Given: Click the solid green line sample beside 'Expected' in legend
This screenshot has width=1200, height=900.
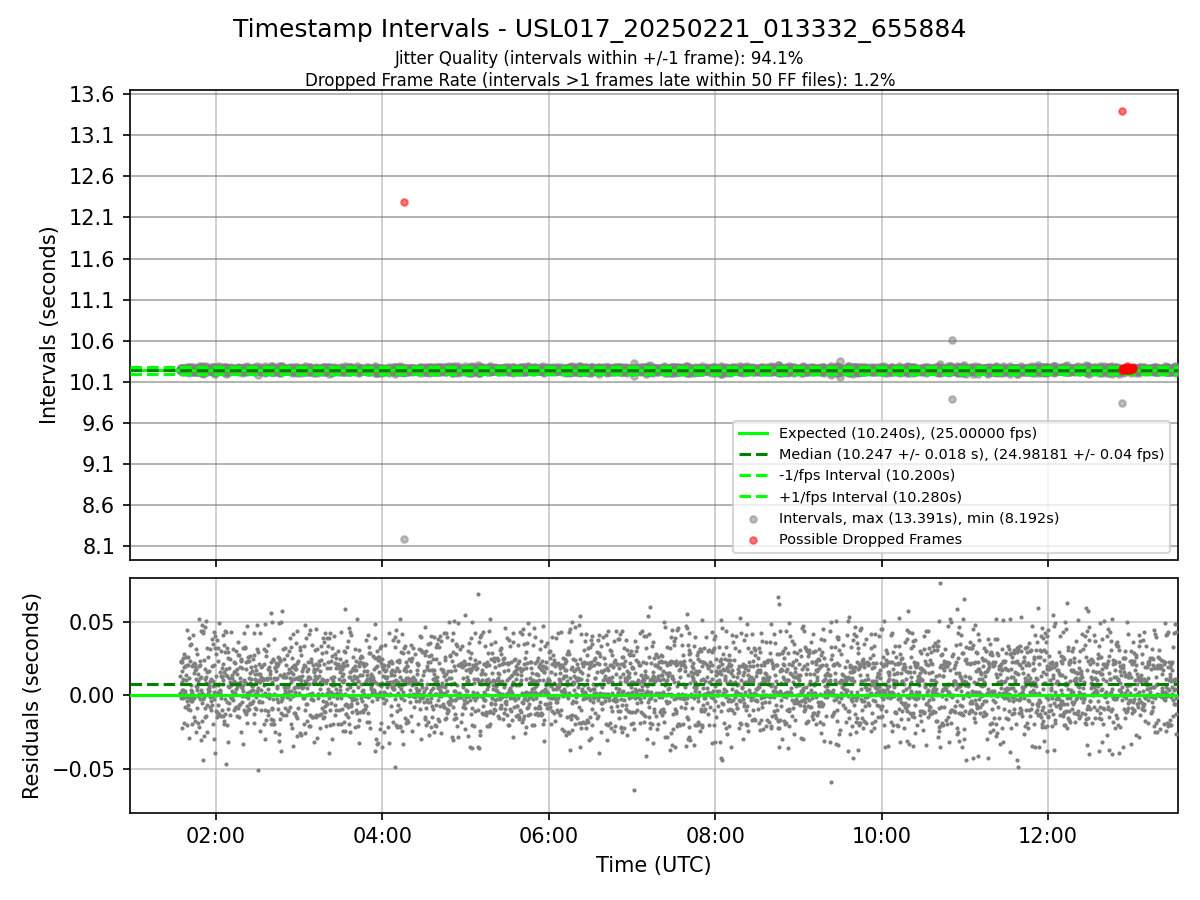Looking at the screenshot, I should tap(754, 433).
